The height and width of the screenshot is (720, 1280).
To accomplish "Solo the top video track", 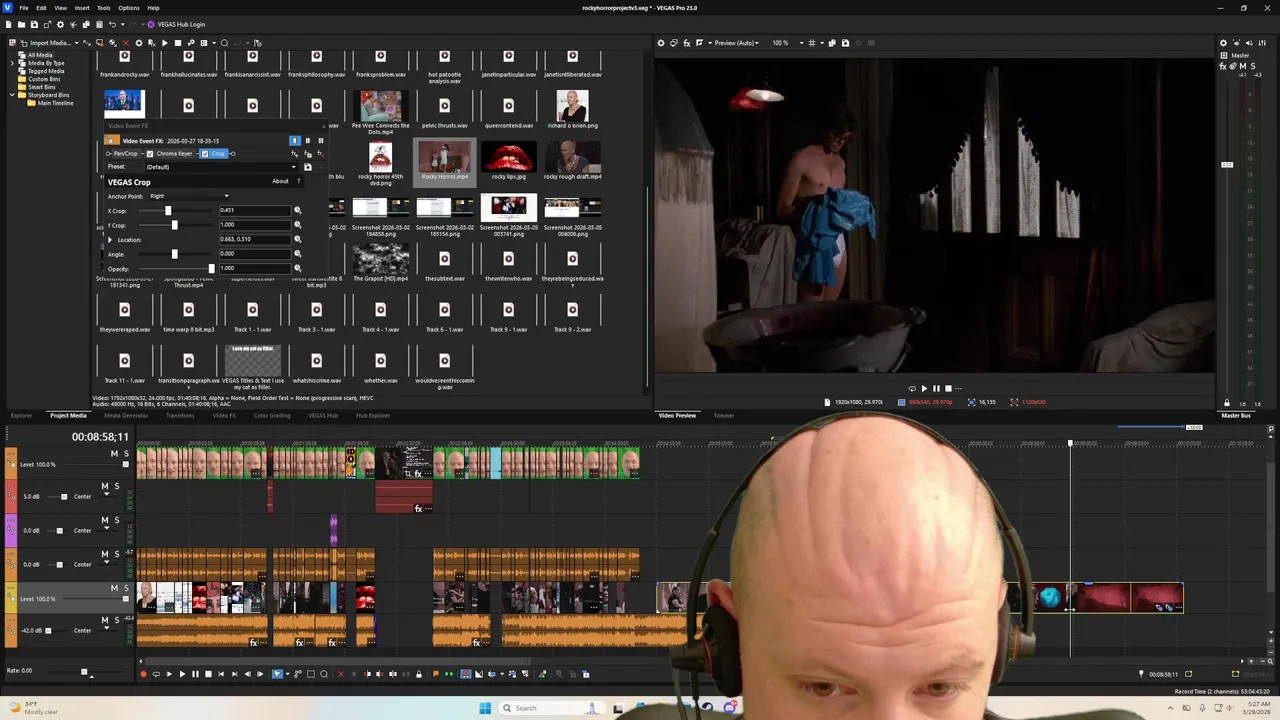I will [125, 454].
